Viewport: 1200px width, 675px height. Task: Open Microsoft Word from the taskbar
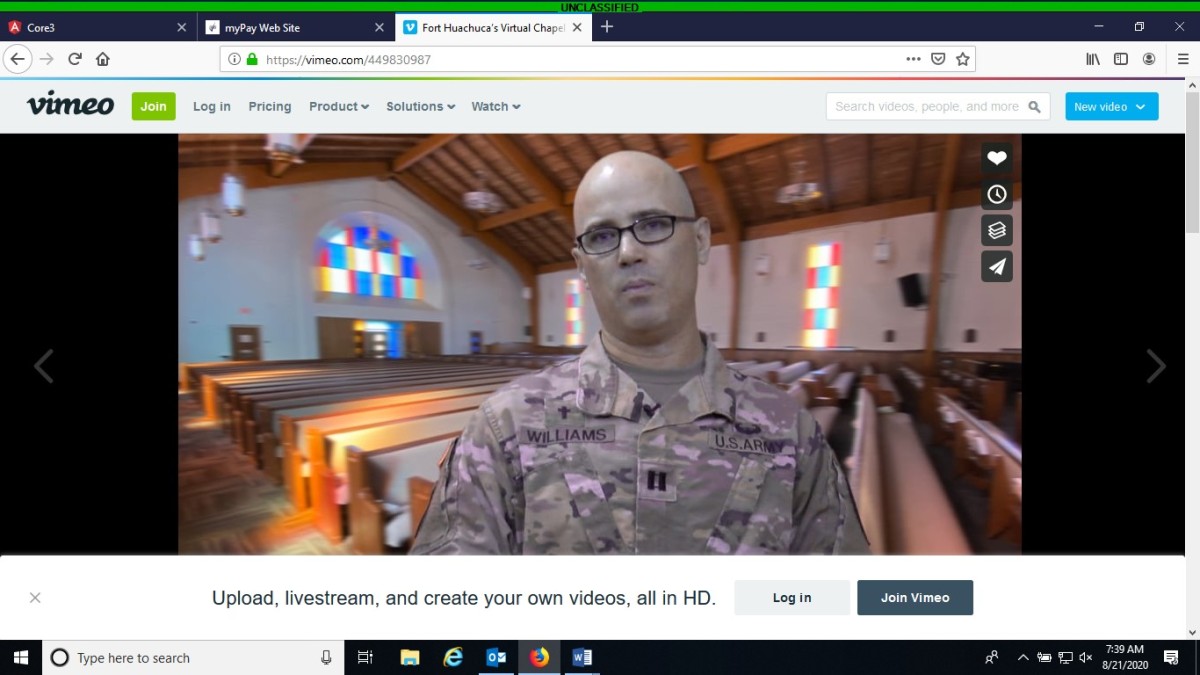click(582, 657)
